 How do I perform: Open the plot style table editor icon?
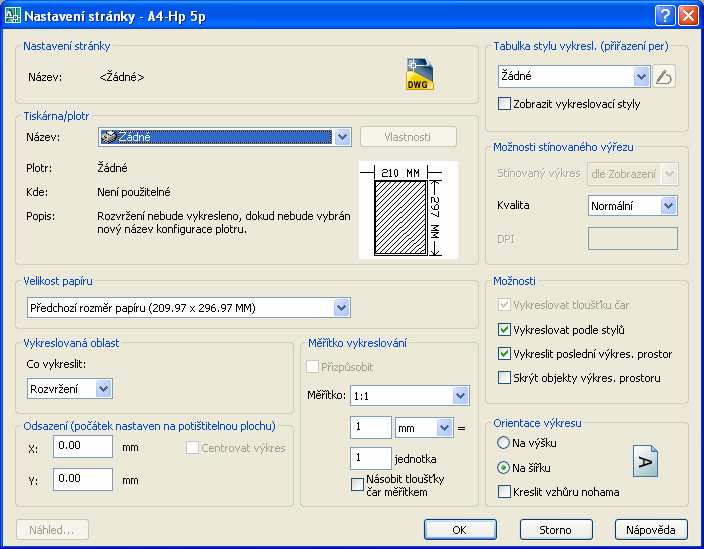click(x=664, y=77)
